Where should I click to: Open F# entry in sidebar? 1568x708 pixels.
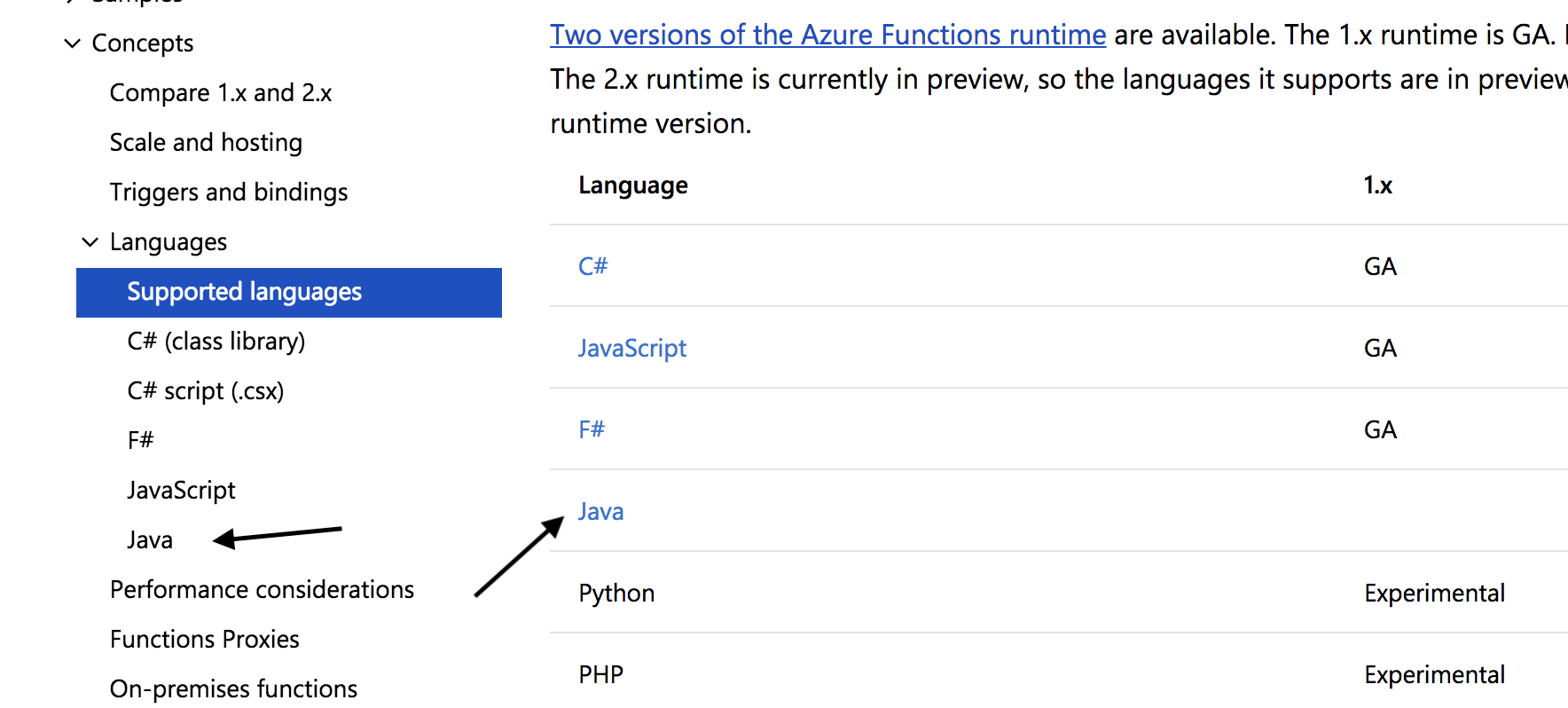point(140,441)
